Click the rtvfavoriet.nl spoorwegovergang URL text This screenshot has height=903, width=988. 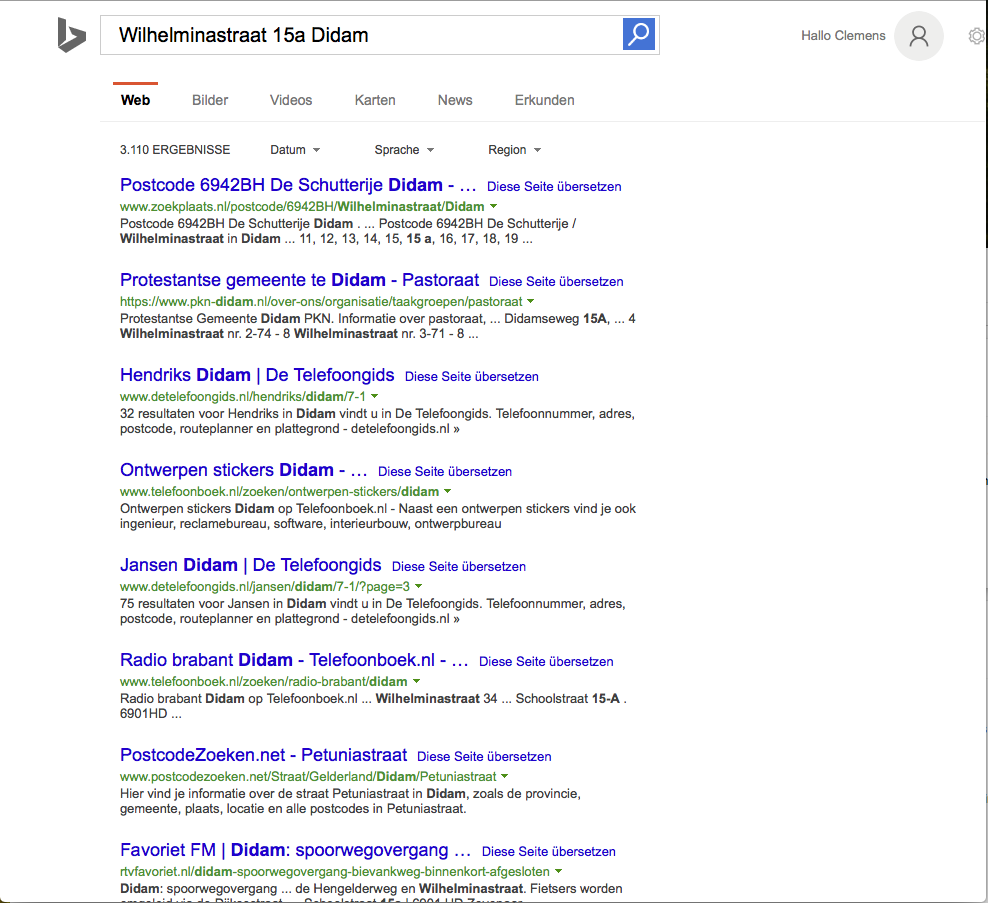[x=335, y=872]
